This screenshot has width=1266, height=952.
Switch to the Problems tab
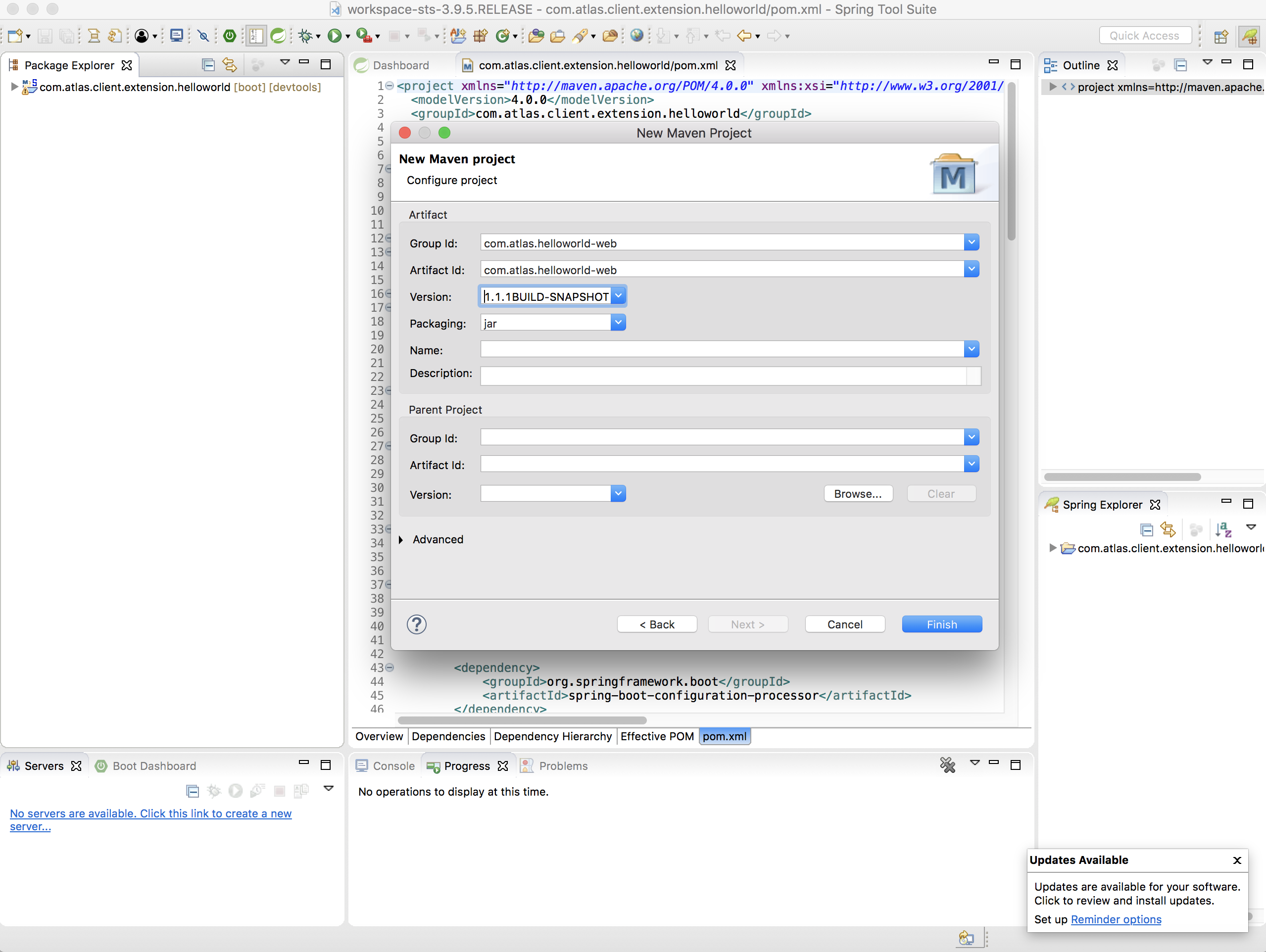(554, 765)
